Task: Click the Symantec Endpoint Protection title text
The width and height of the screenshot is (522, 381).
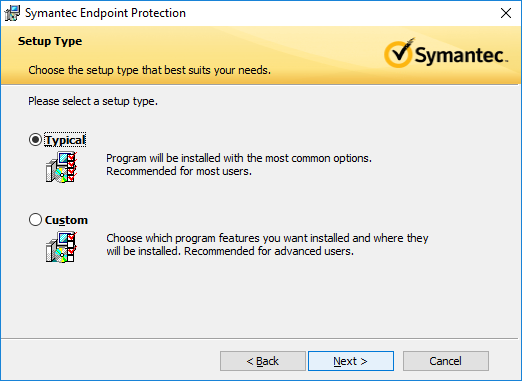Action: pyautogui.click(x=105, y=13)
